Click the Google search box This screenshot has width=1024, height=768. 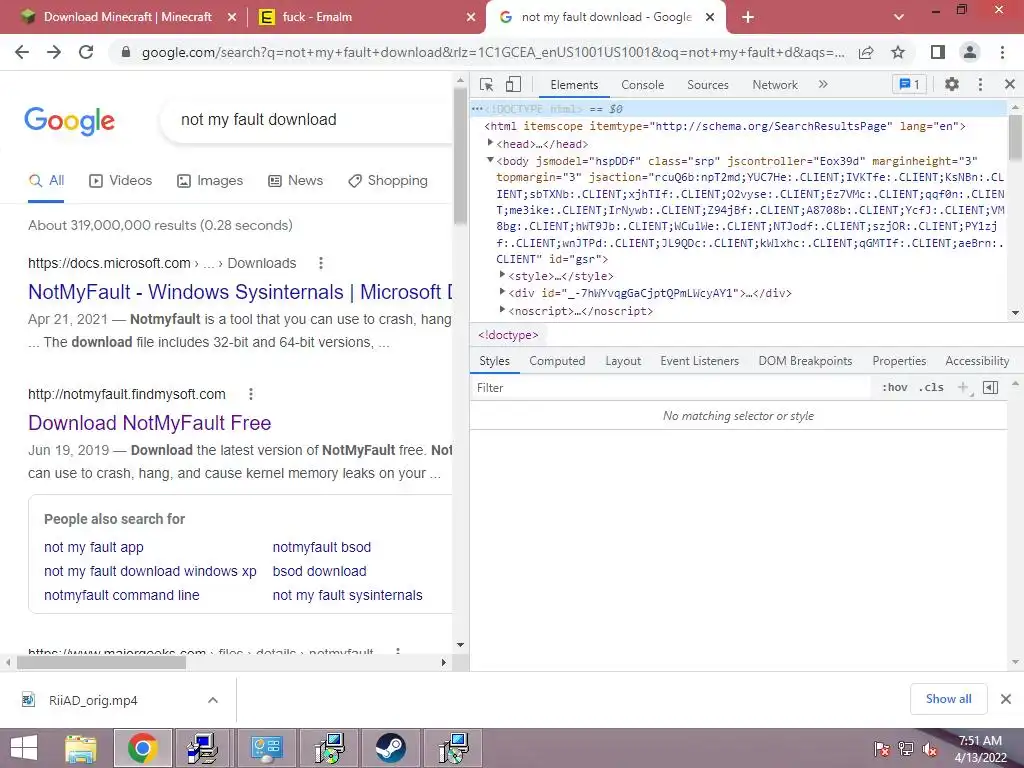307,120
